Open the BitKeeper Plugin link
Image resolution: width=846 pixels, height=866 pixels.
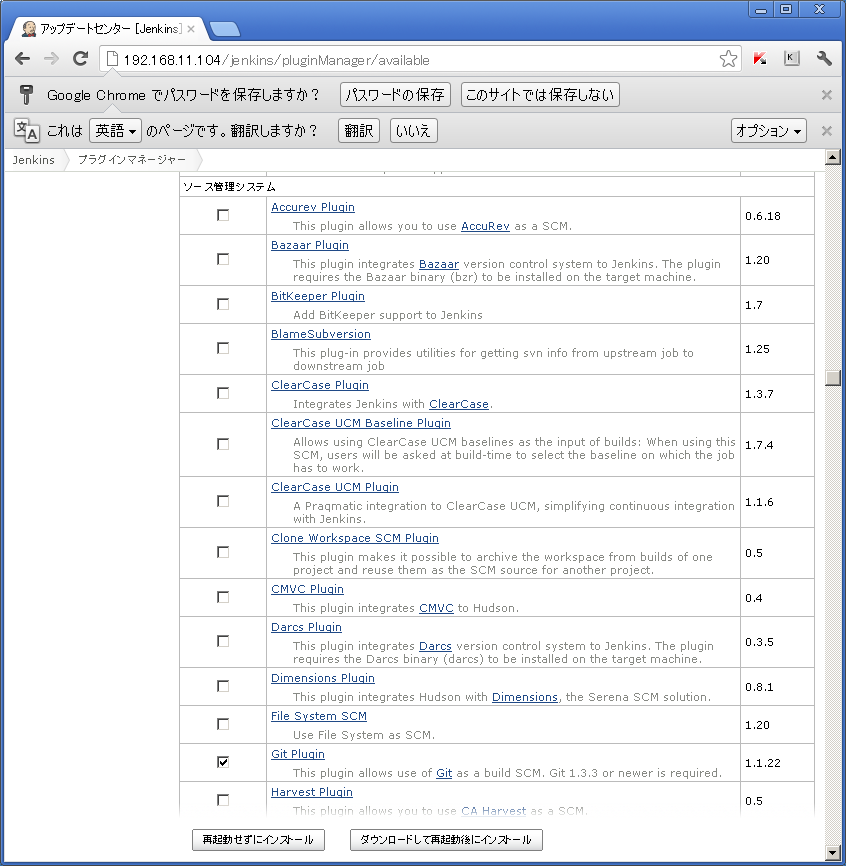point(318,296)
